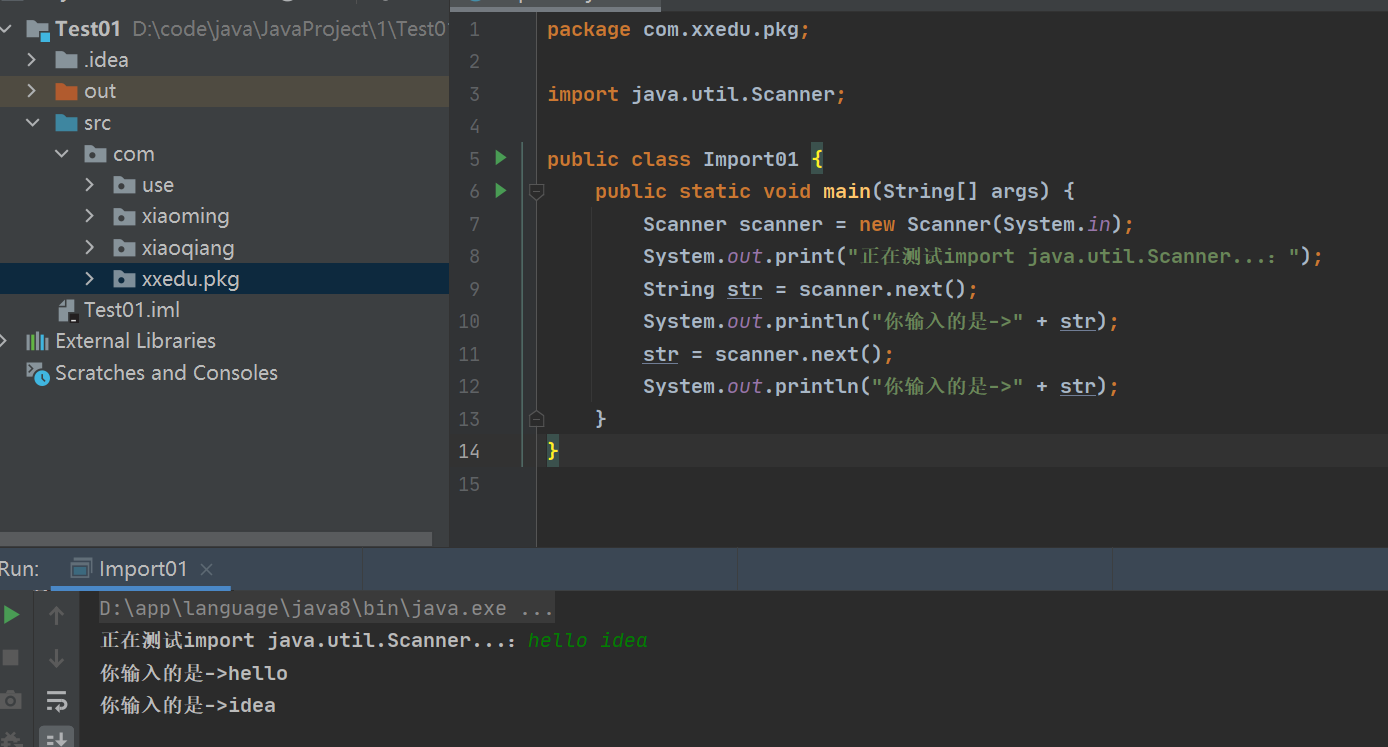Screen dimensions: 1388x747
Task: Click 'str = scanner.next();' on line 11
Action: pyautogui.click(x=768, y=354)
